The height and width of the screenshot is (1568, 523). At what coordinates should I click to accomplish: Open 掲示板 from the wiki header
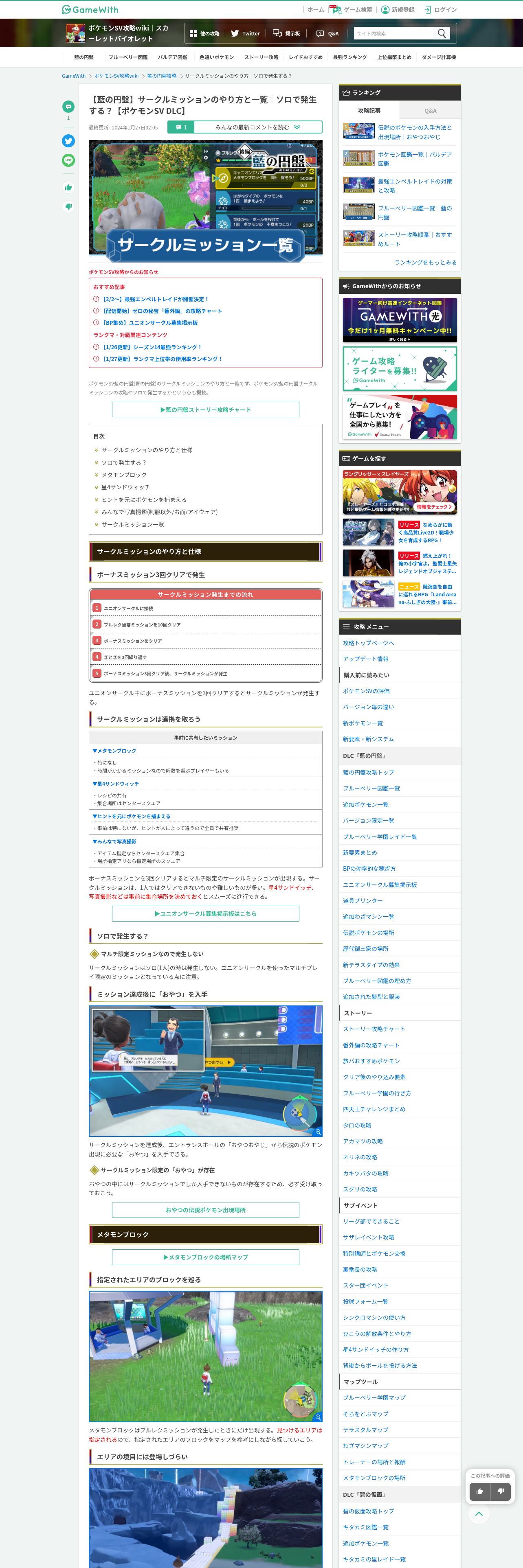(286, 33)
